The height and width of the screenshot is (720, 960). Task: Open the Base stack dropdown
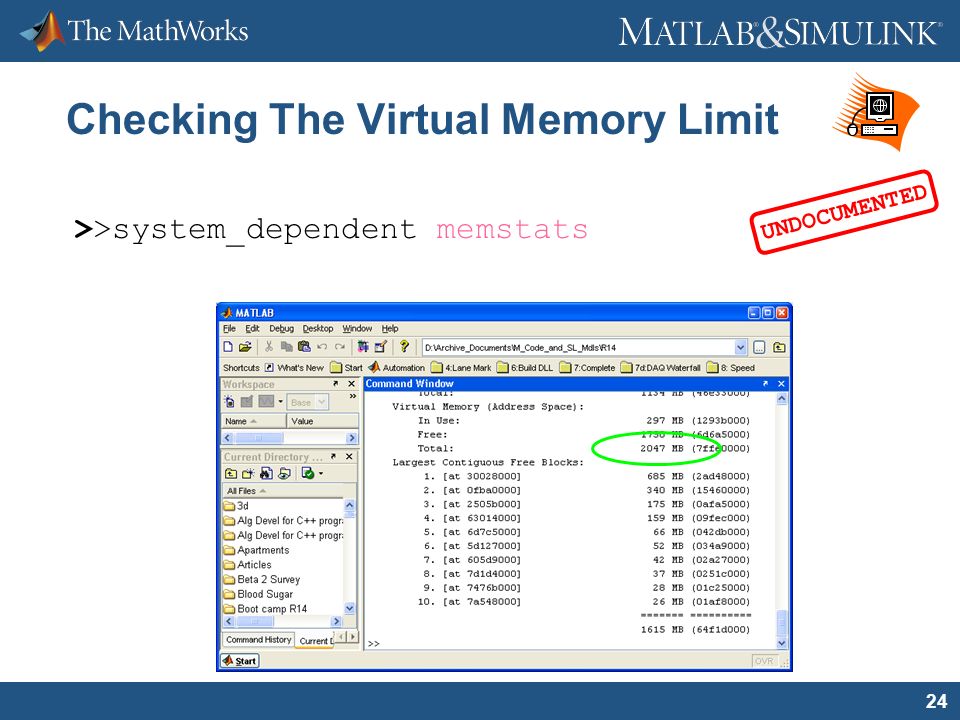click(309, 402)
